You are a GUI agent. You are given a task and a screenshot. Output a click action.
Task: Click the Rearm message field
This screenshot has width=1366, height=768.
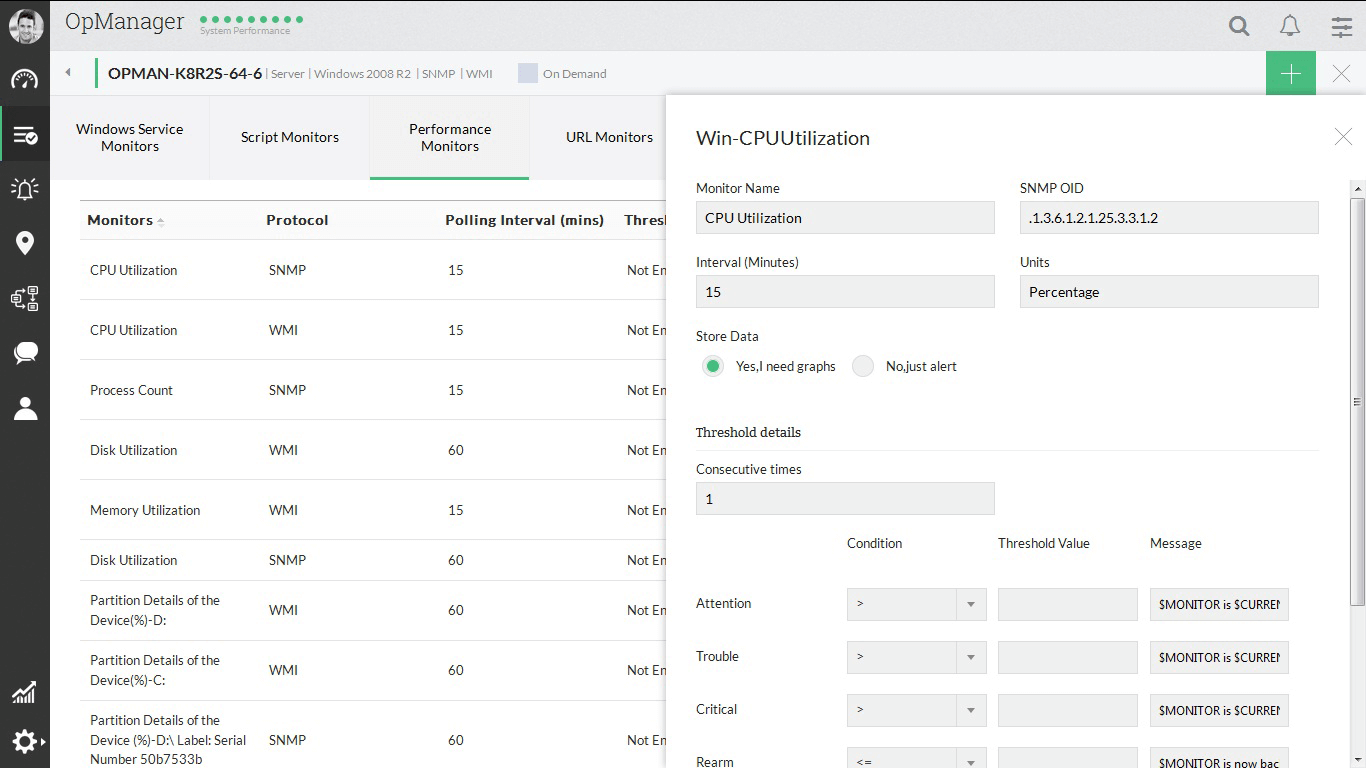click(1219, 758)
